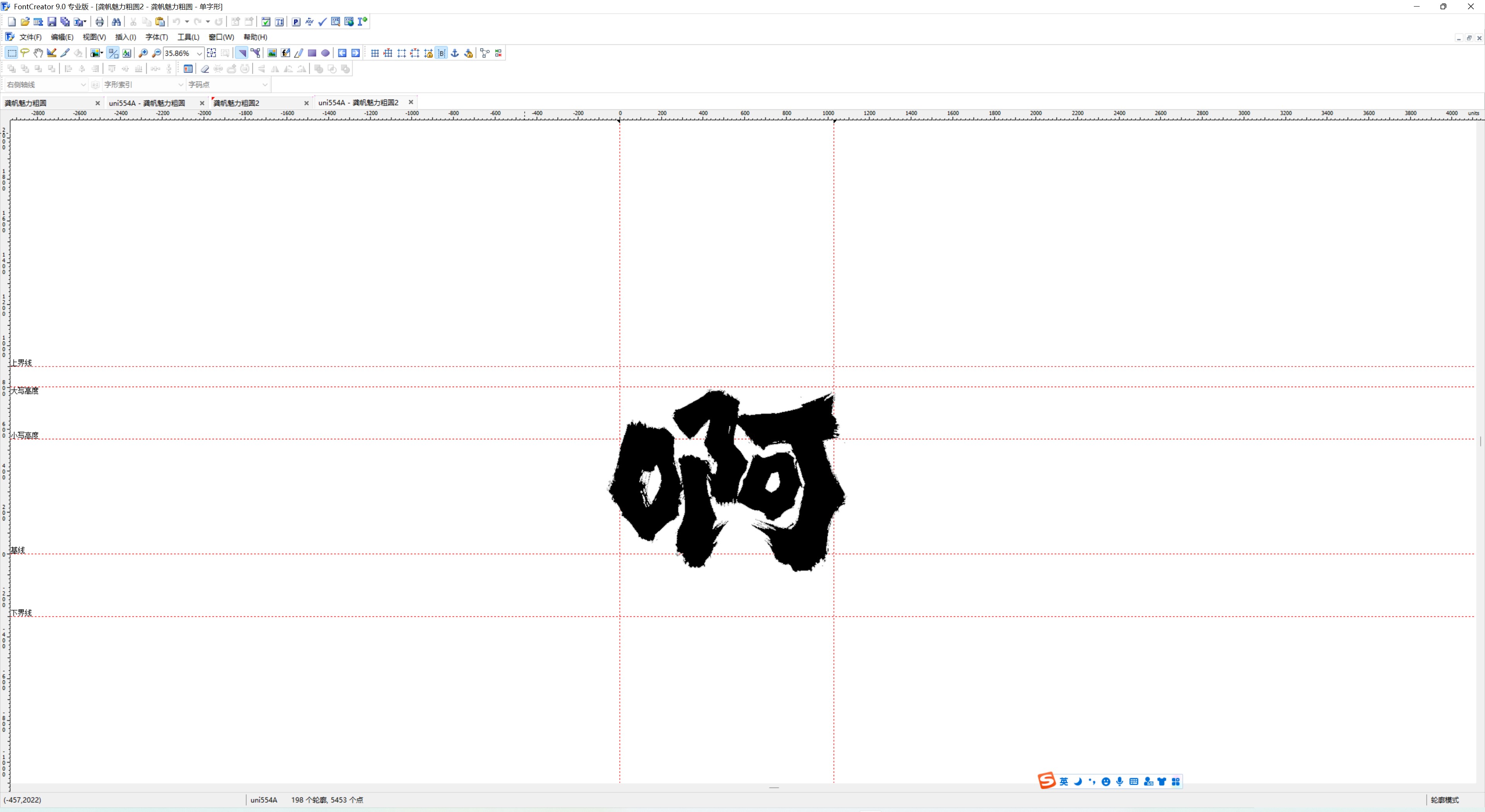Open the 工具(L) menu
Viewport: 1485px width, 812px height.
coord(188,37)
